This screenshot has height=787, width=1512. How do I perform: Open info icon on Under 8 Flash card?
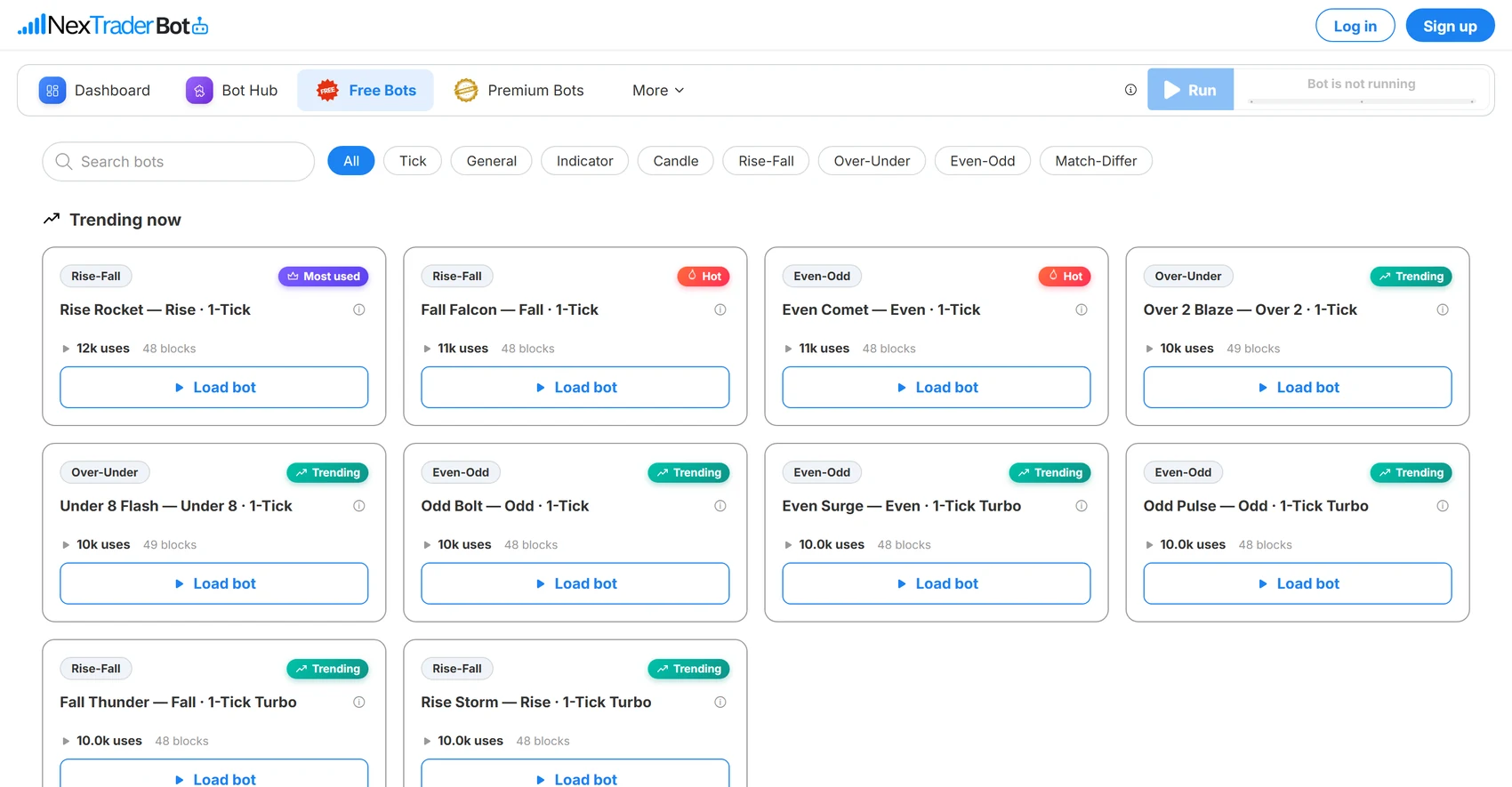359,506
